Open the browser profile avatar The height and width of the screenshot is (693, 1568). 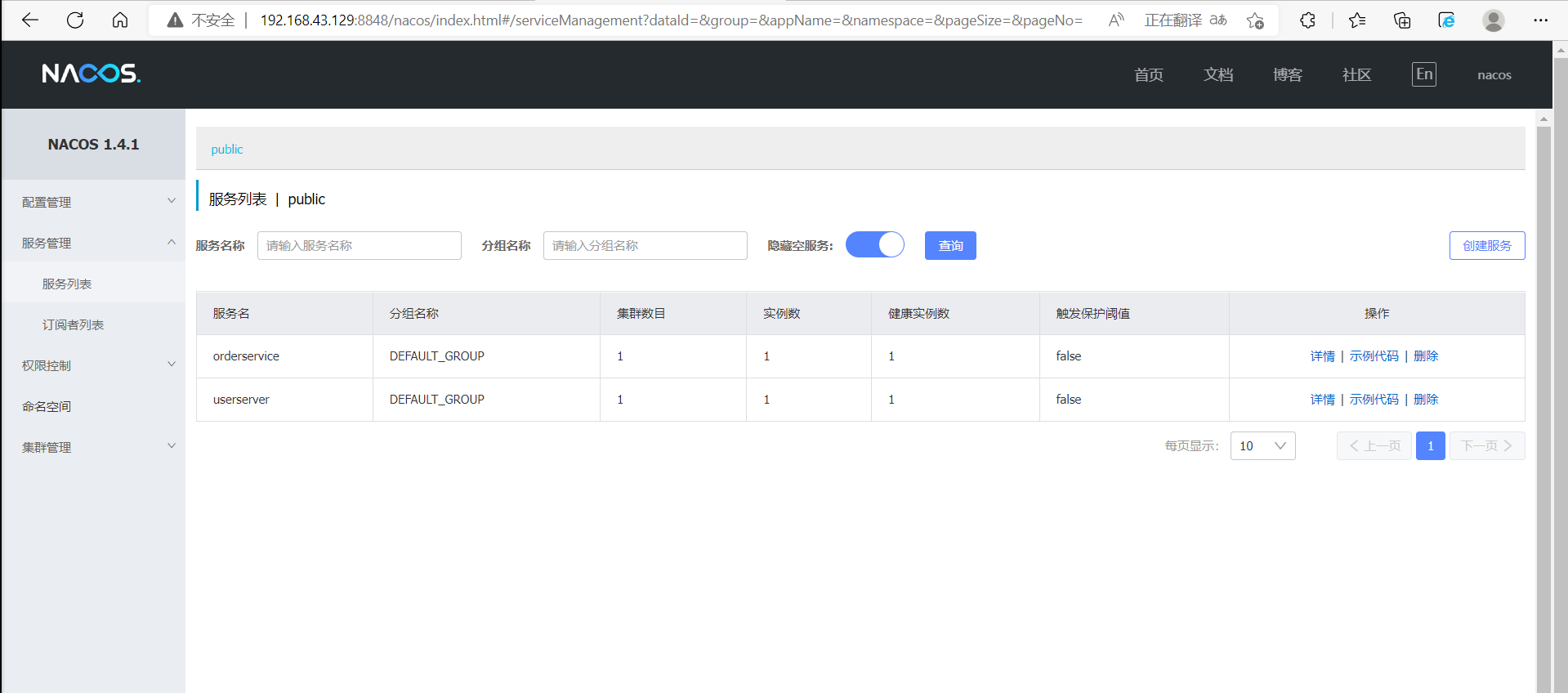[x=1494, y=20]
